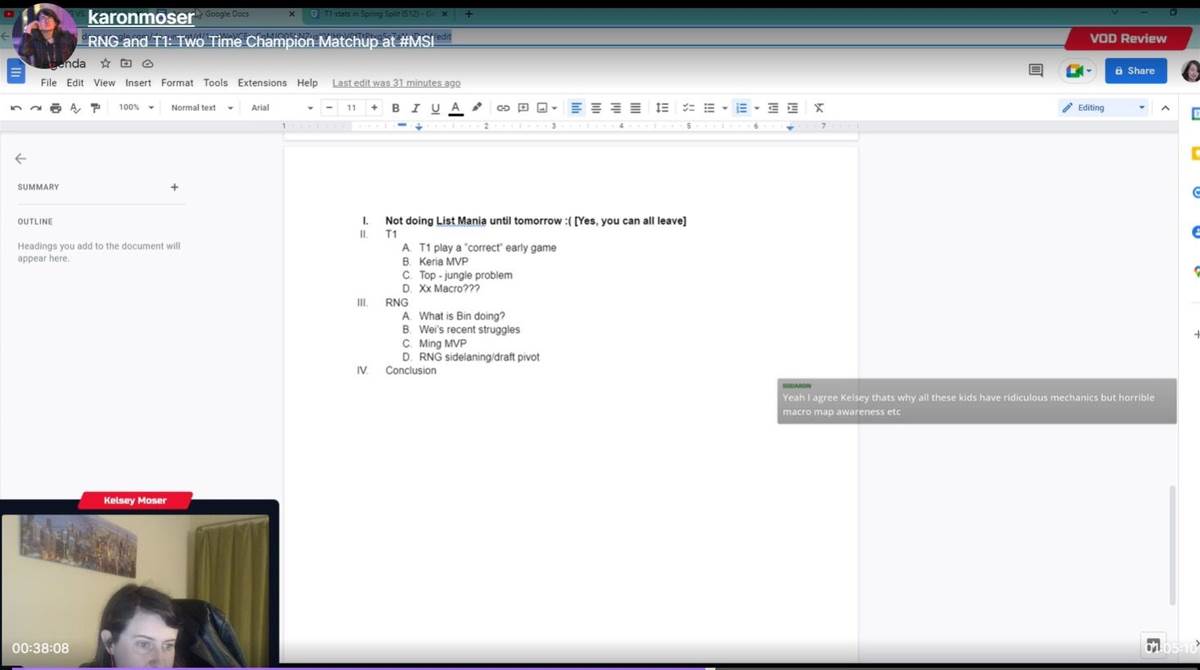Viewport: 1200px width, 670px height.
Task: Click the Undo arrow in toolbar
Action: (16, 108)
